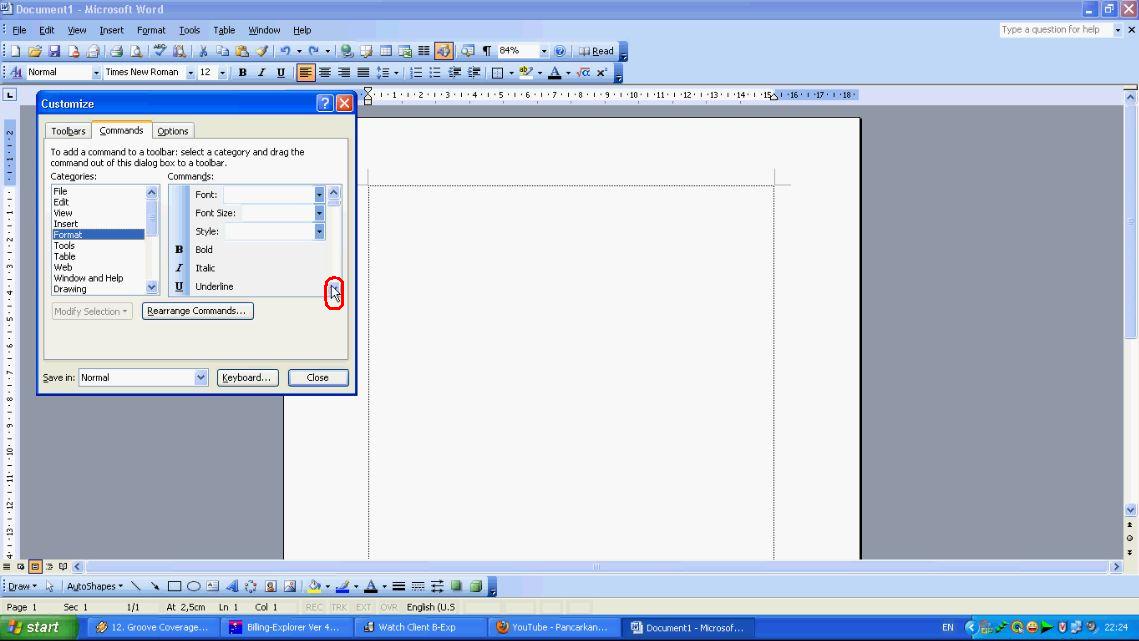Open the Times New Roman font dropdown
Viewport: 1139px width, 641px height.
[190, 72]
